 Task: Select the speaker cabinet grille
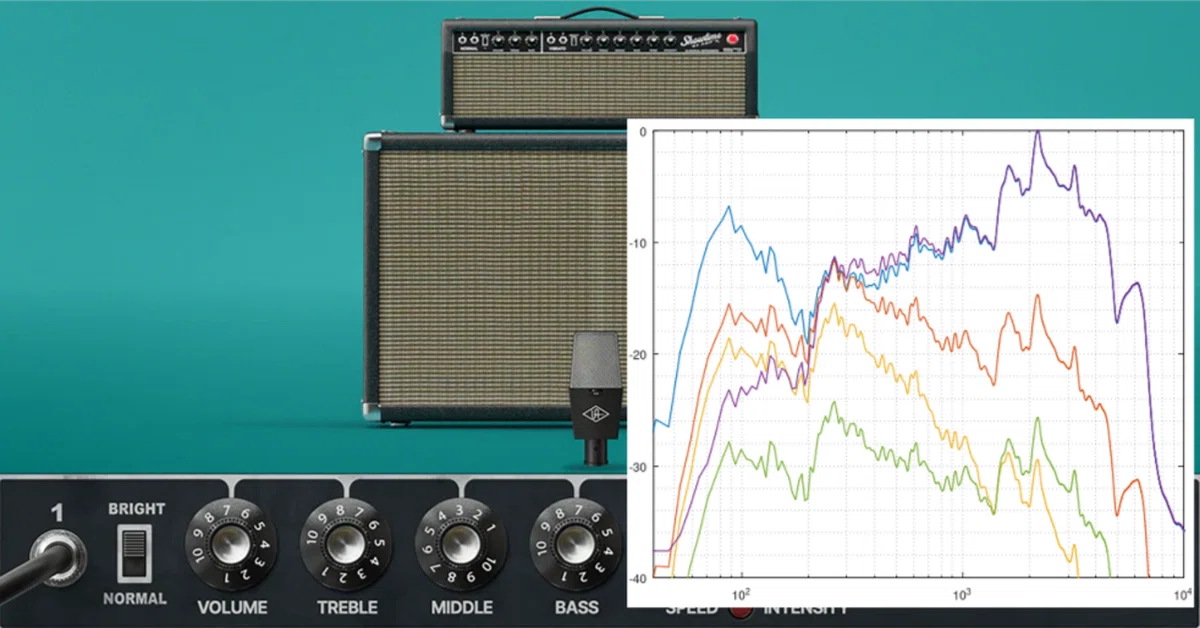pos(503,280)
